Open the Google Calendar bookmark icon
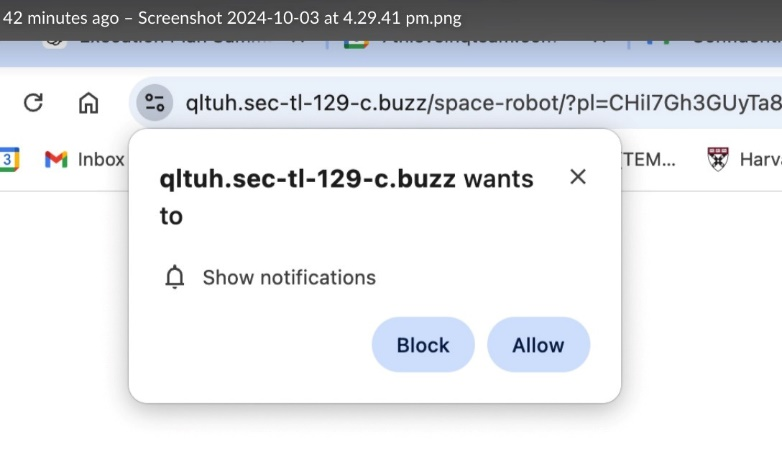 8,159
